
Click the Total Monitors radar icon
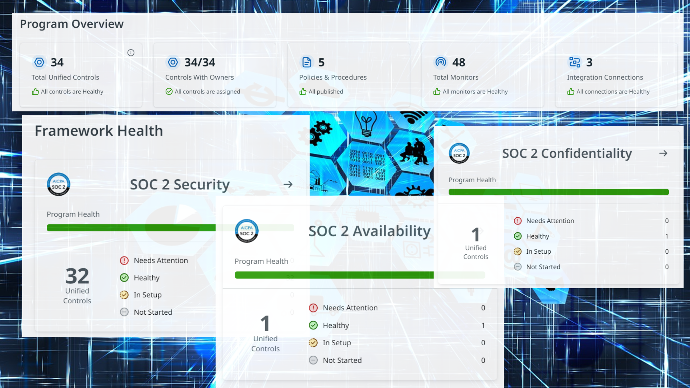(x=440, y=62)
